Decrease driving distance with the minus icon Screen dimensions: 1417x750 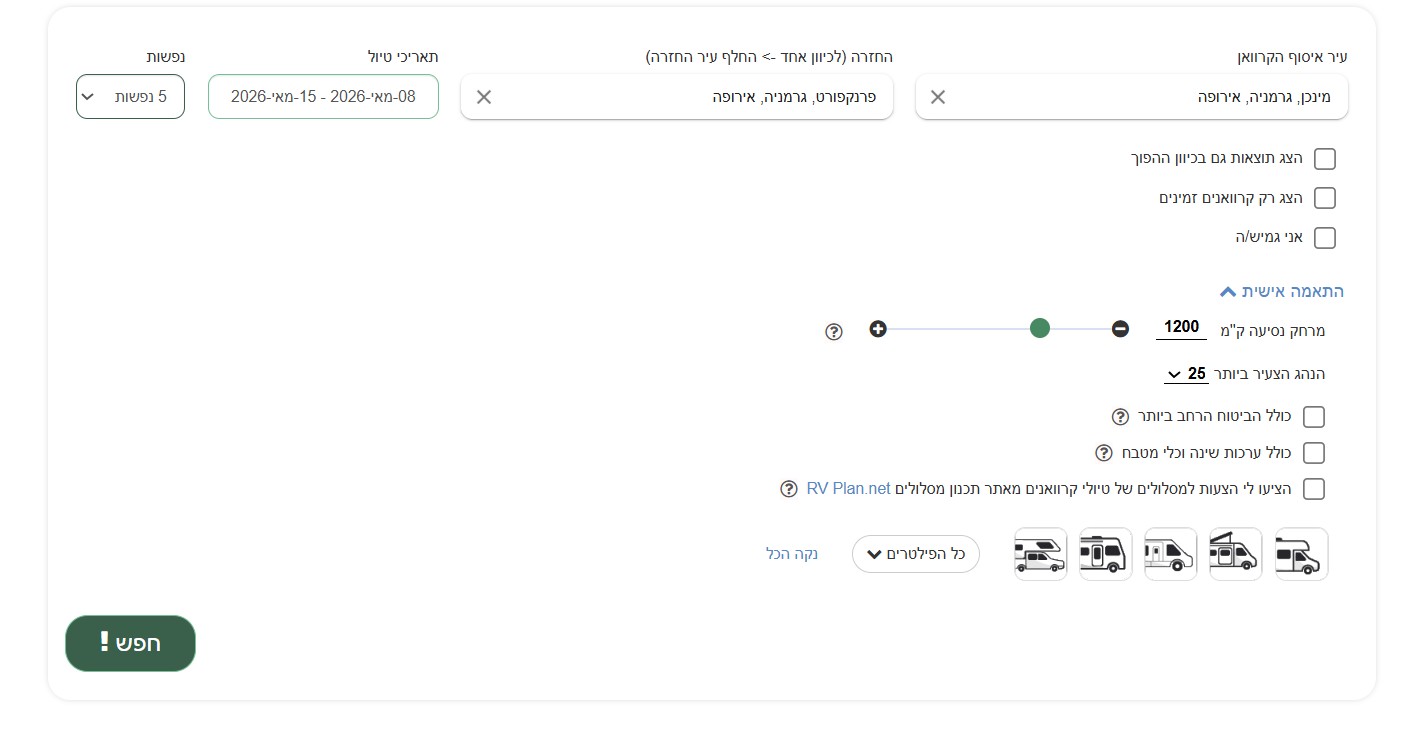click(x=1120, y=329)
